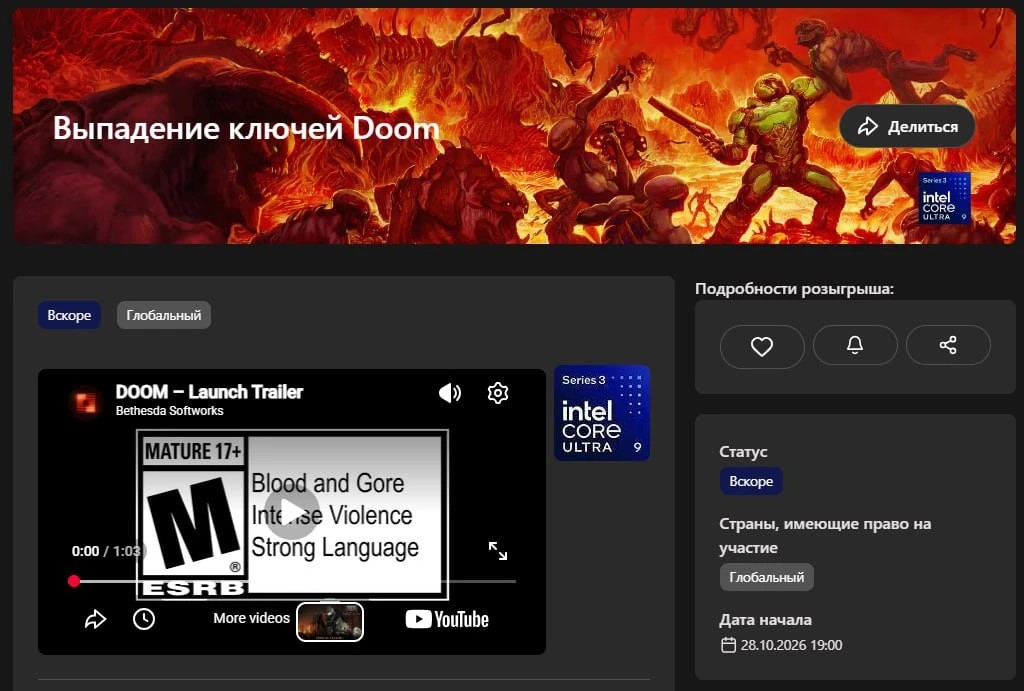This screenshot has height=691, width=1024.
Task: Expand video to fullscreen
Action: 498,551
